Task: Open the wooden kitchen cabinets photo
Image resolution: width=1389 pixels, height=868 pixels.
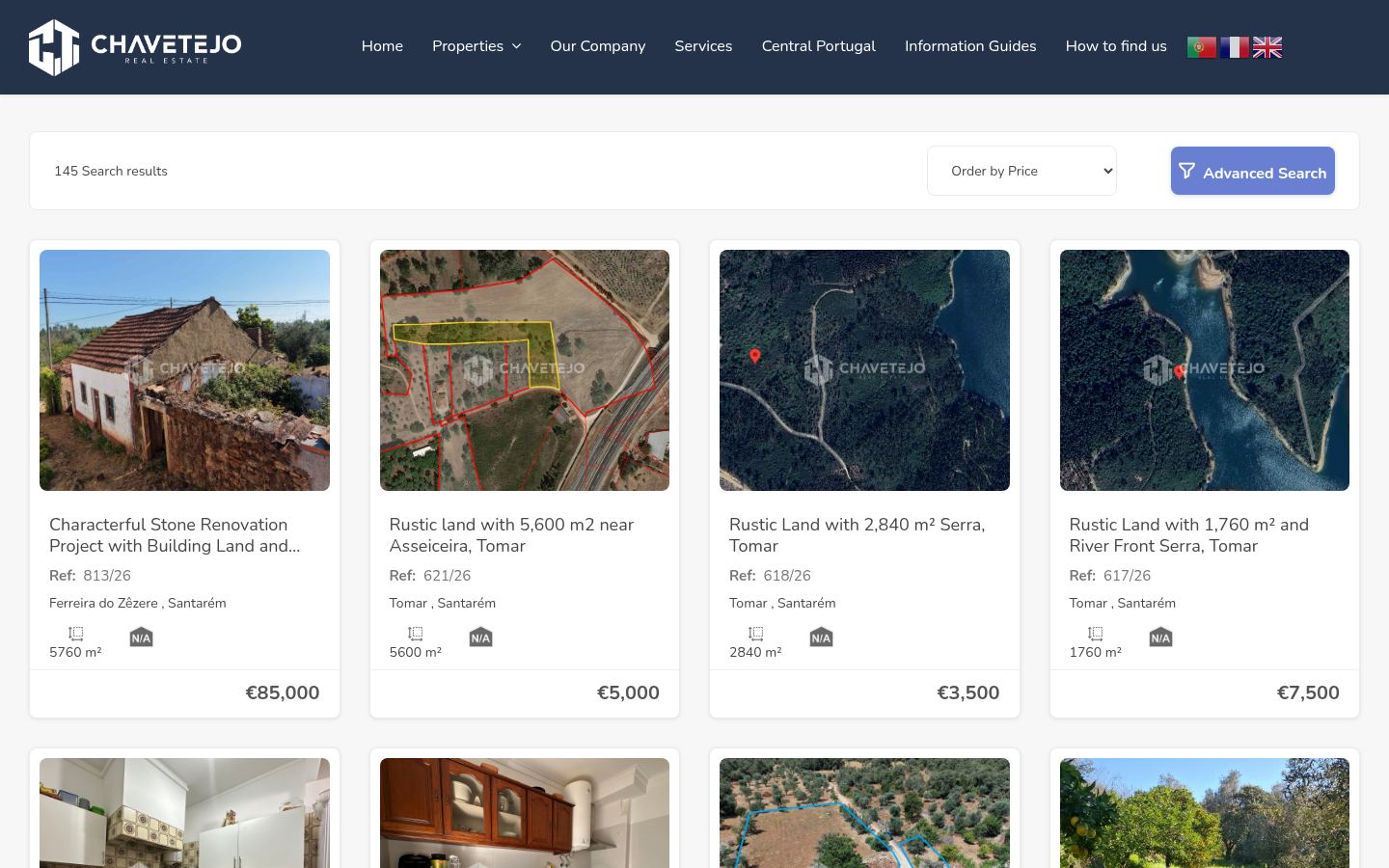Action: coord(525,813)
